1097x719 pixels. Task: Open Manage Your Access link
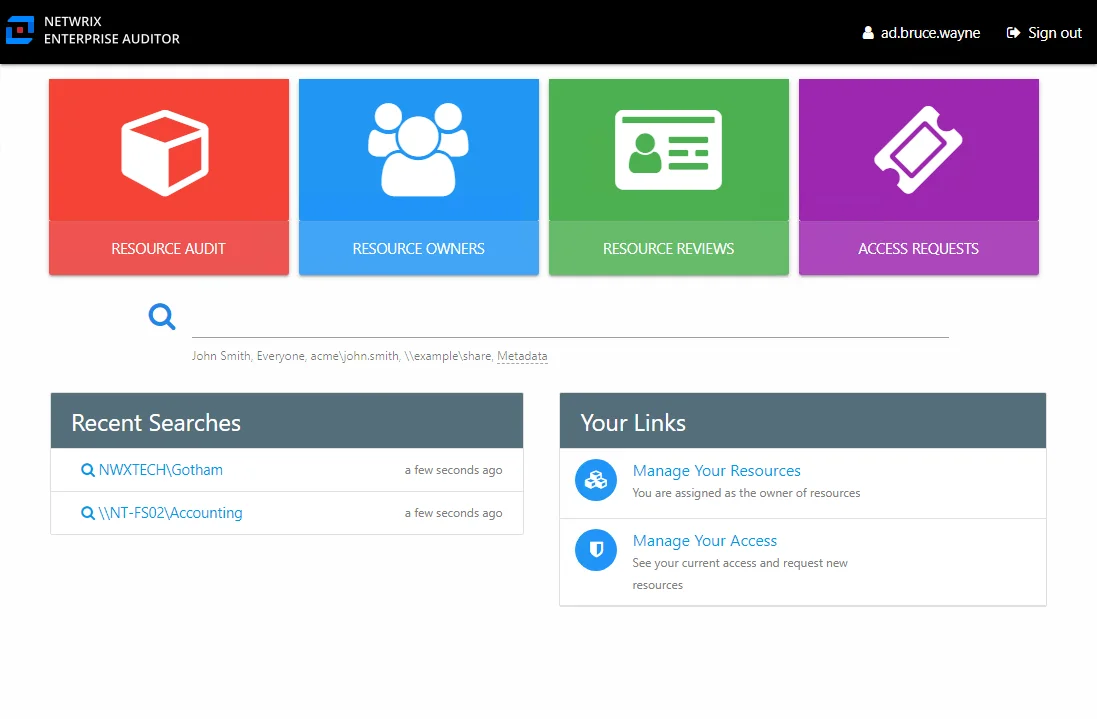coord(705,541)
